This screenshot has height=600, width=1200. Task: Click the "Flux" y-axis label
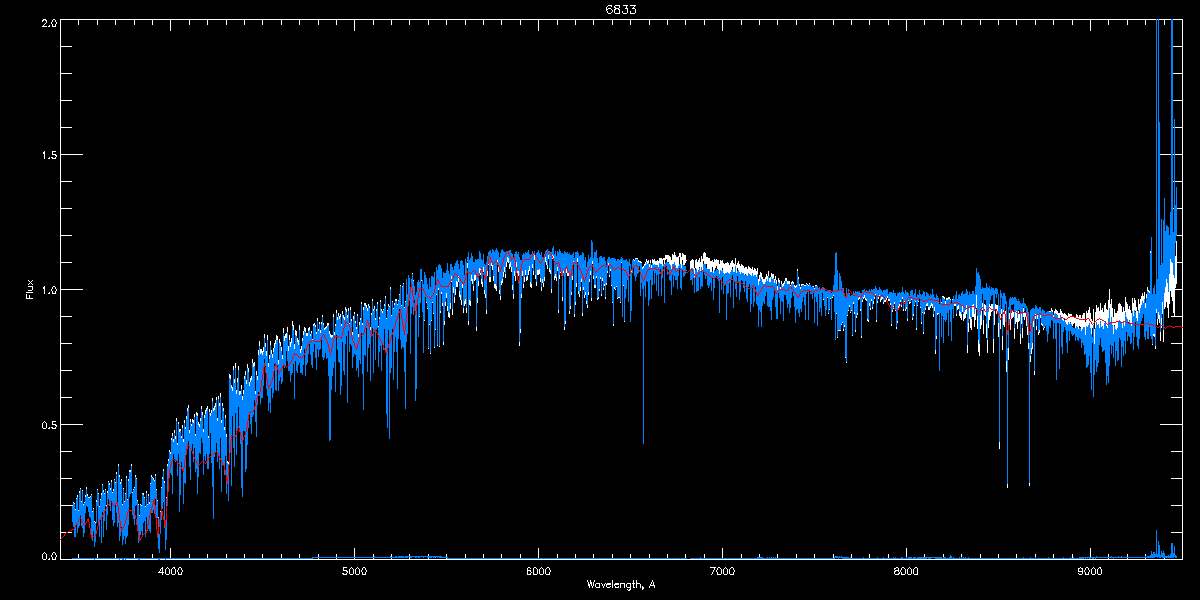(29, 289)
